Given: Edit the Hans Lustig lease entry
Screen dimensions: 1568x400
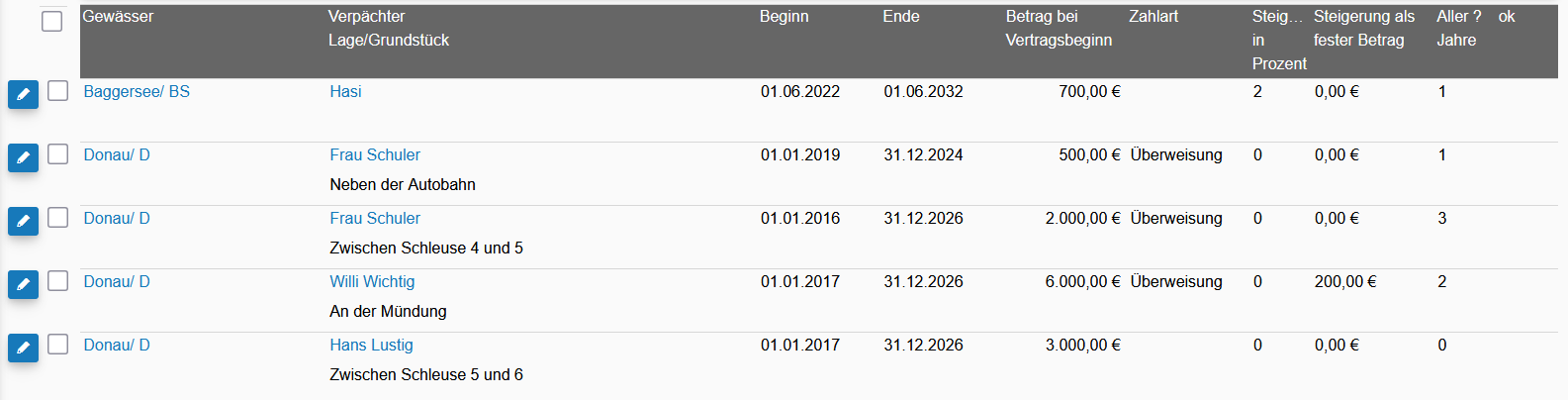Looking at the screenshot, I should point(23,348).
